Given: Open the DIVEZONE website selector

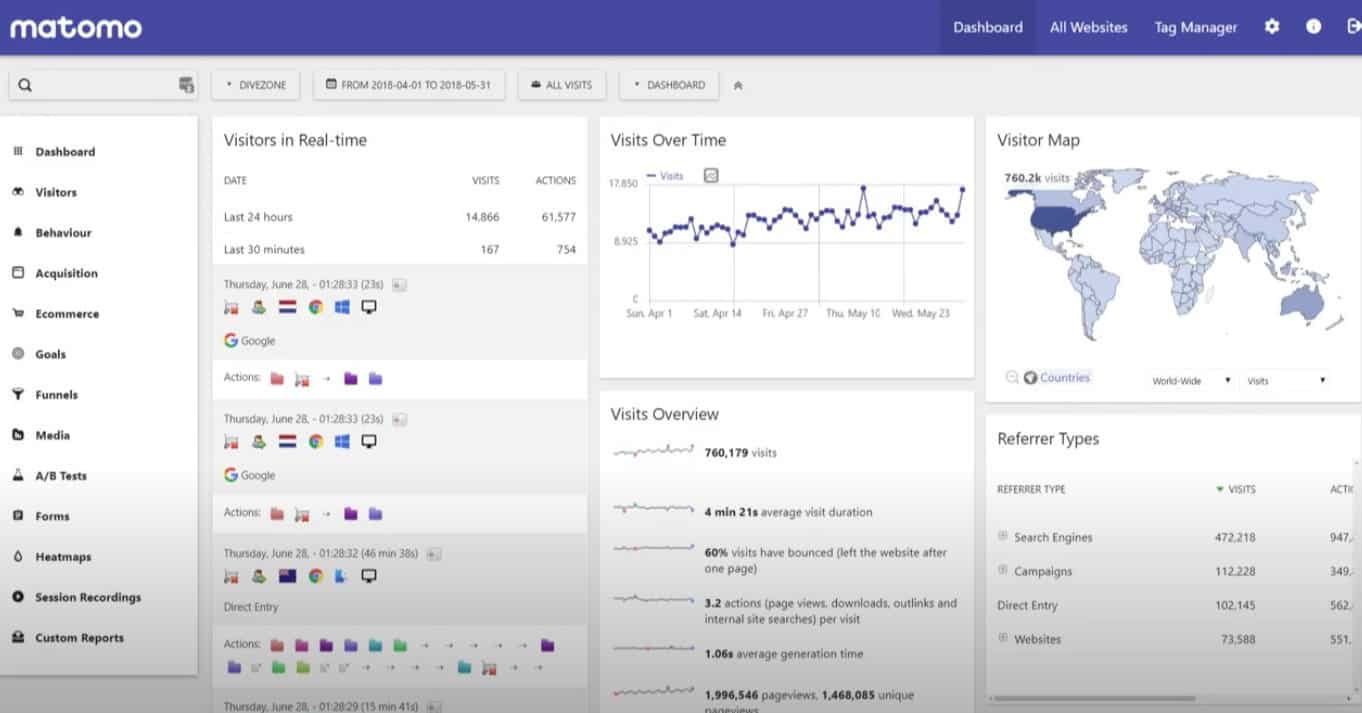Looking at the screenshot, I should point(256,85).
